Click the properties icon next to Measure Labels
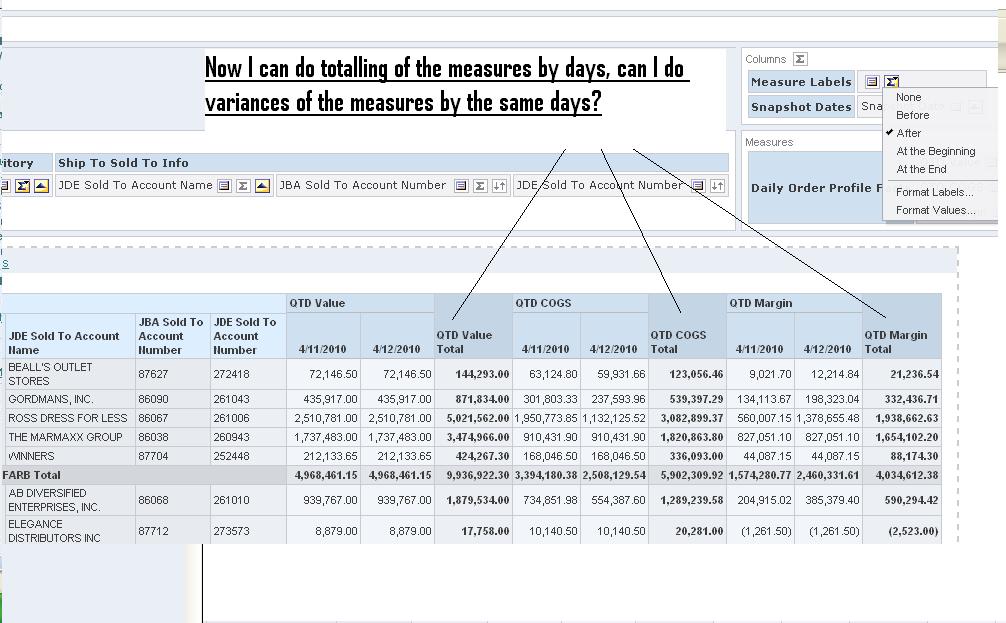The image size is (1006, 623). (872, 81)
